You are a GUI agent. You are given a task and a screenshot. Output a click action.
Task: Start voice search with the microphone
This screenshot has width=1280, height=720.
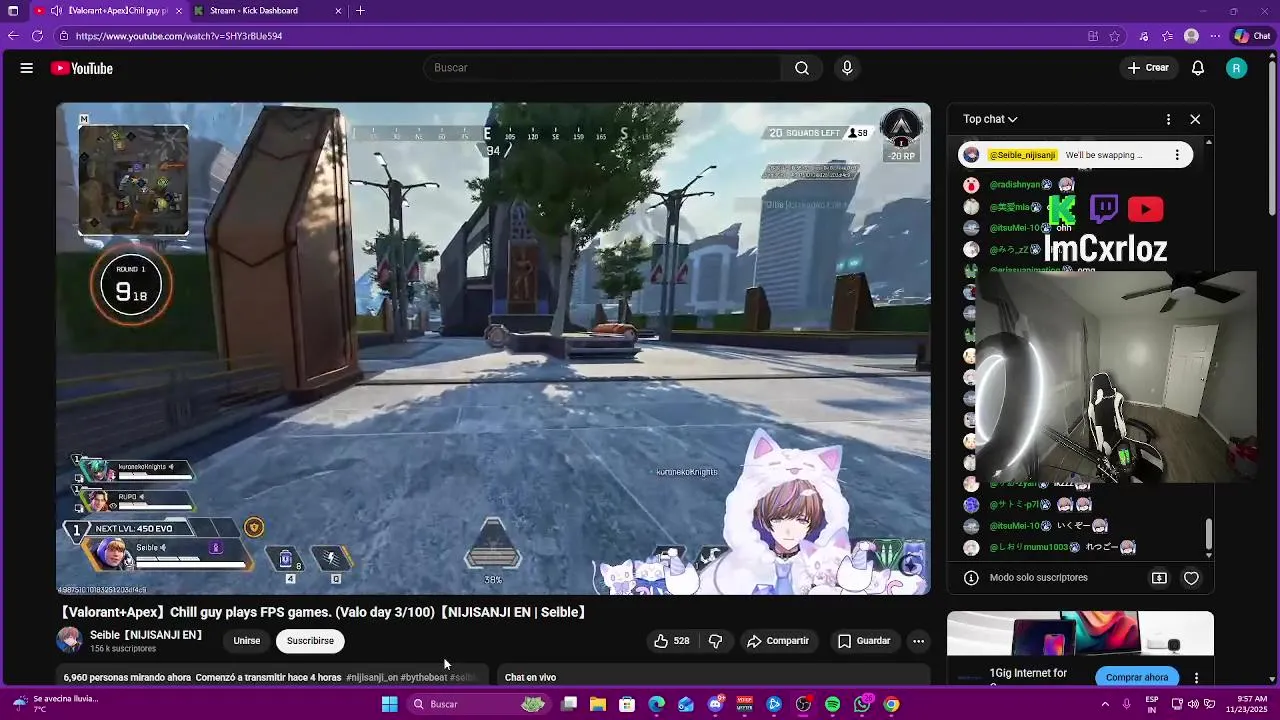pos(847,68)
